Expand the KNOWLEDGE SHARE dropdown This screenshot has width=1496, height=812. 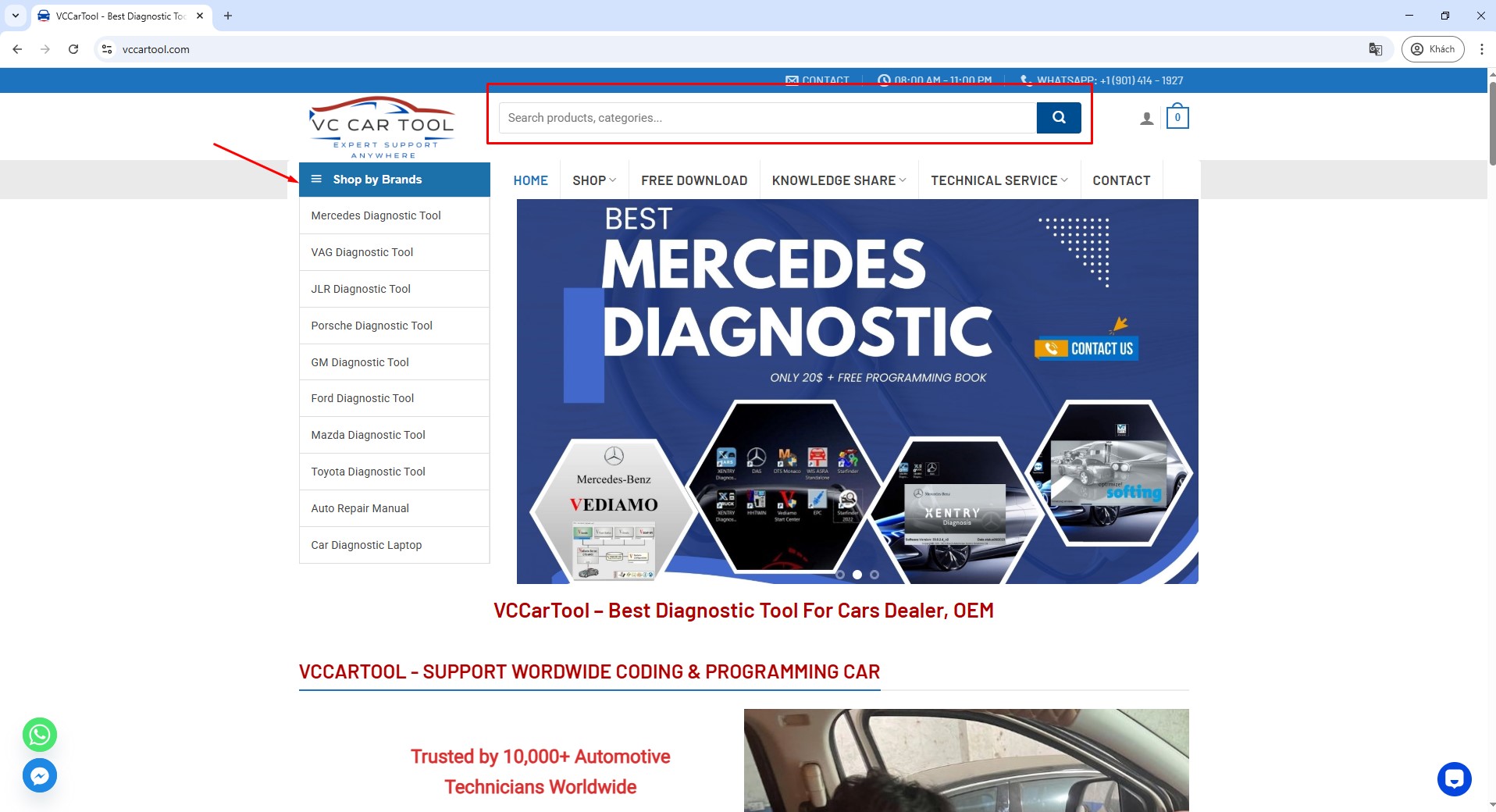click(x=839, y=180)
